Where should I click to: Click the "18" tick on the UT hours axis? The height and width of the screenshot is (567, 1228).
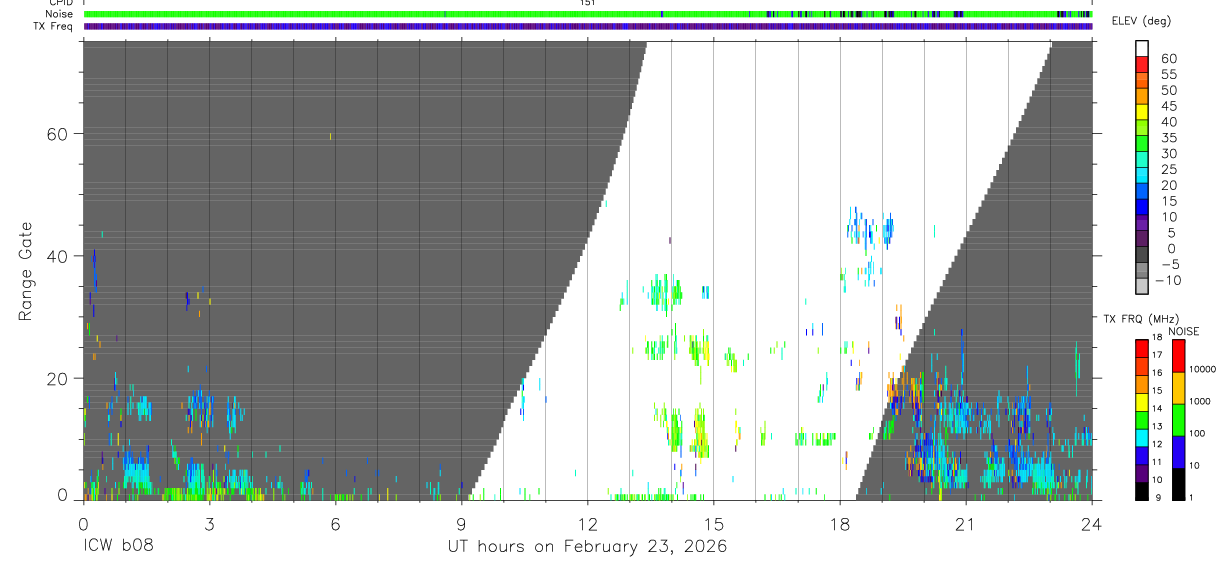point(840,524)
